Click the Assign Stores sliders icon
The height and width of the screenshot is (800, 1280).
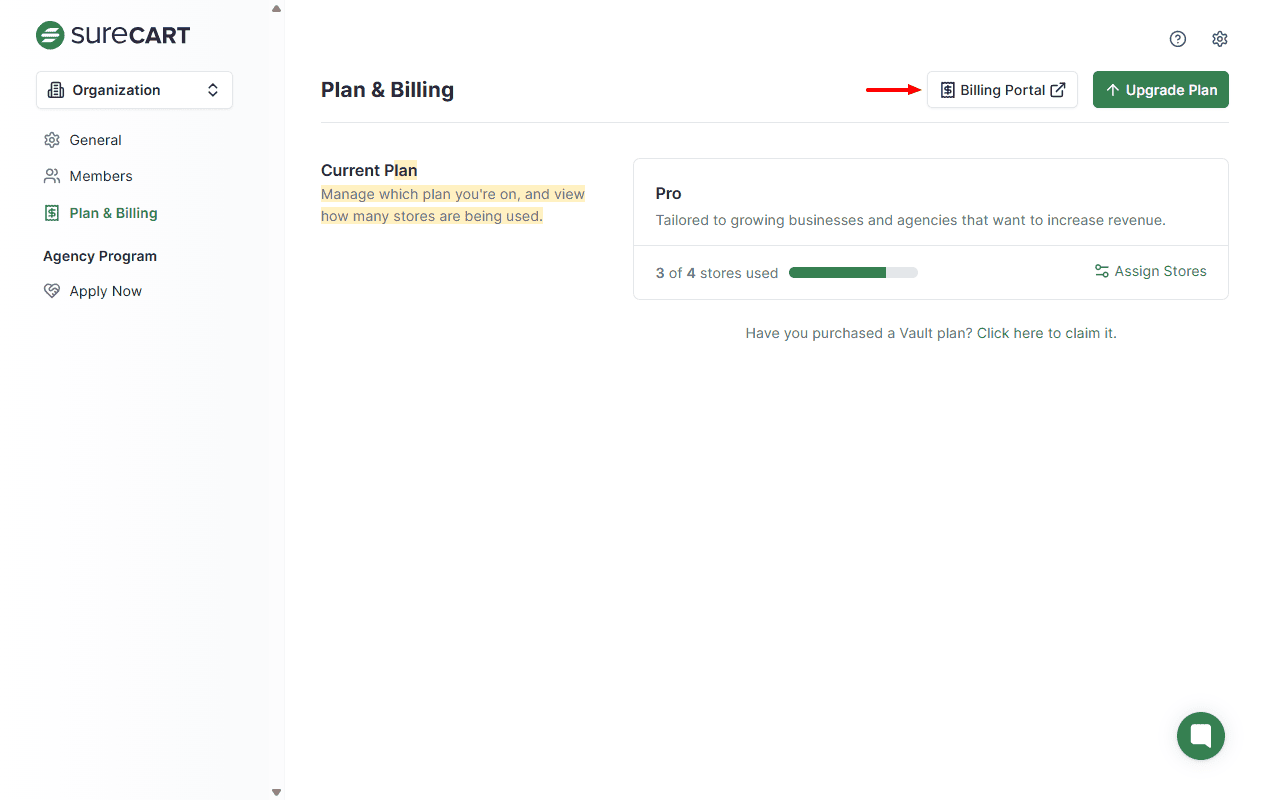point(1102,271)
